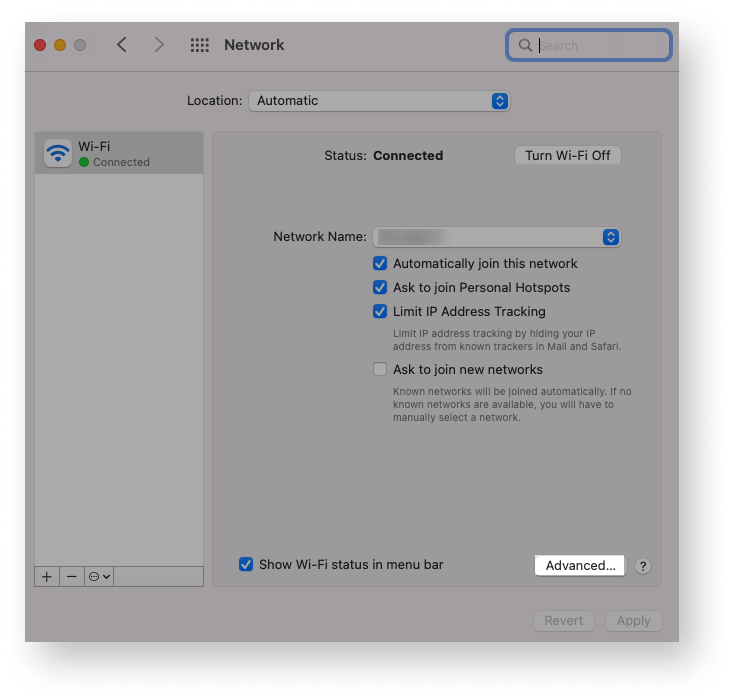Open help with the question mark button
Screen dimensions: 734x700
(x=643, y=566)
